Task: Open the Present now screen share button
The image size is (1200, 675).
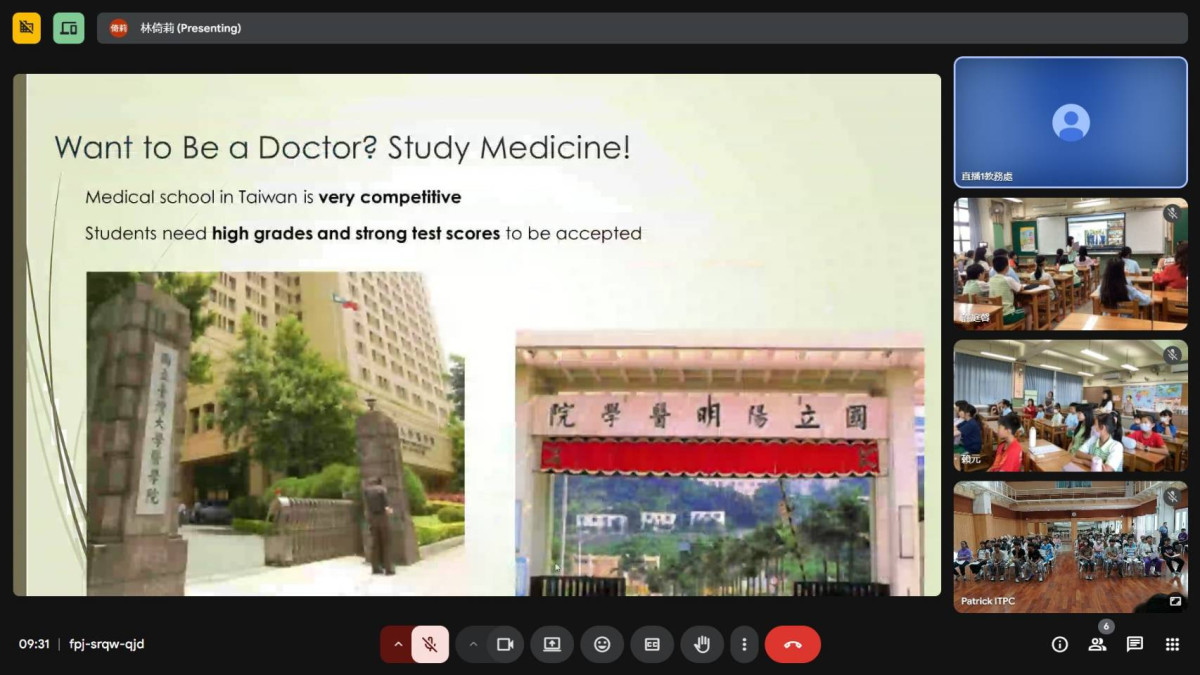Action: click(552, 645)
